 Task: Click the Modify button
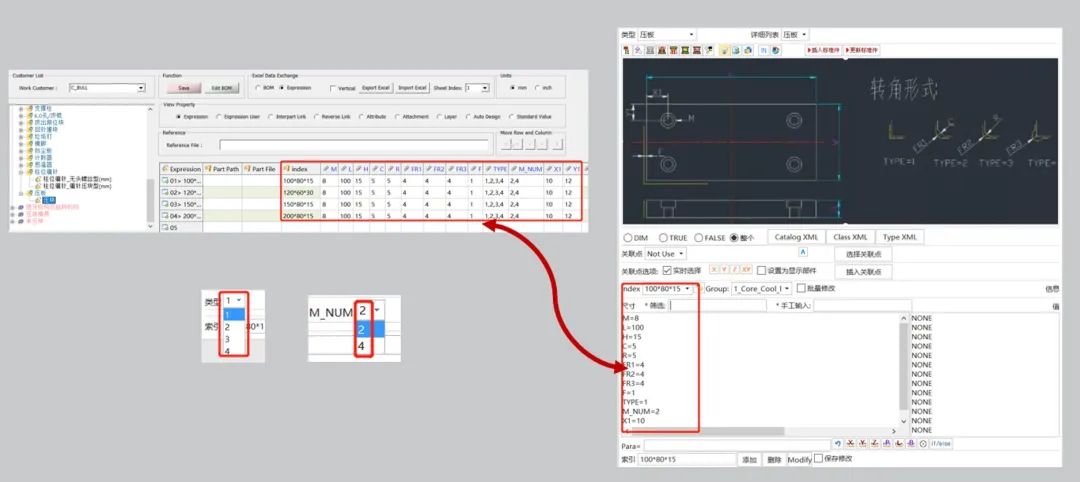point(799,460)
